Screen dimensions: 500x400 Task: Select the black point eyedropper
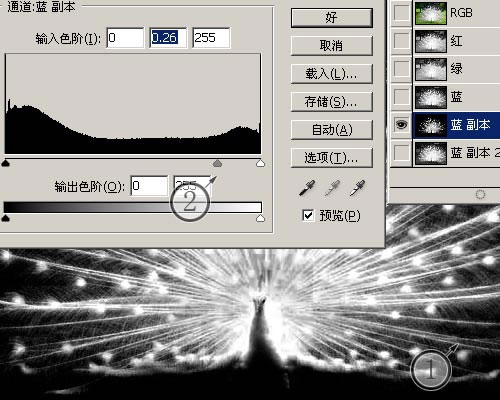[307, 188]
